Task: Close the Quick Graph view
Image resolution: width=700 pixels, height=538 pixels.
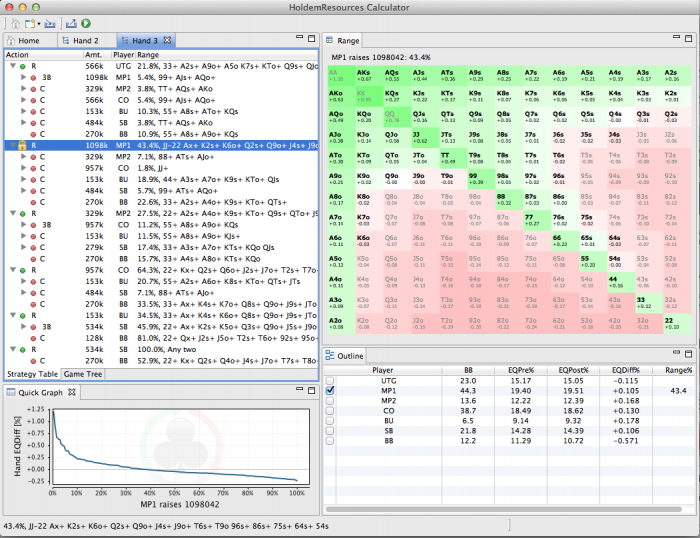Action: tap(73, 393)
